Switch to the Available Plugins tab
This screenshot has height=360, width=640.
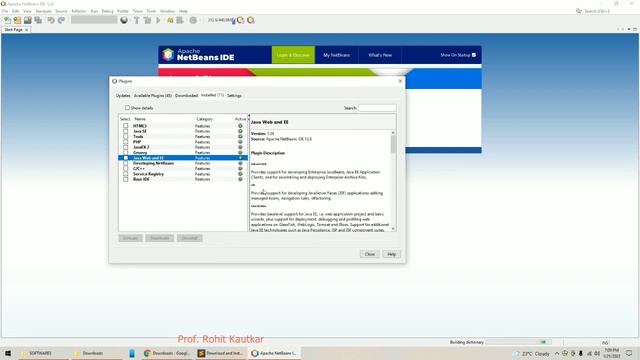153,96
